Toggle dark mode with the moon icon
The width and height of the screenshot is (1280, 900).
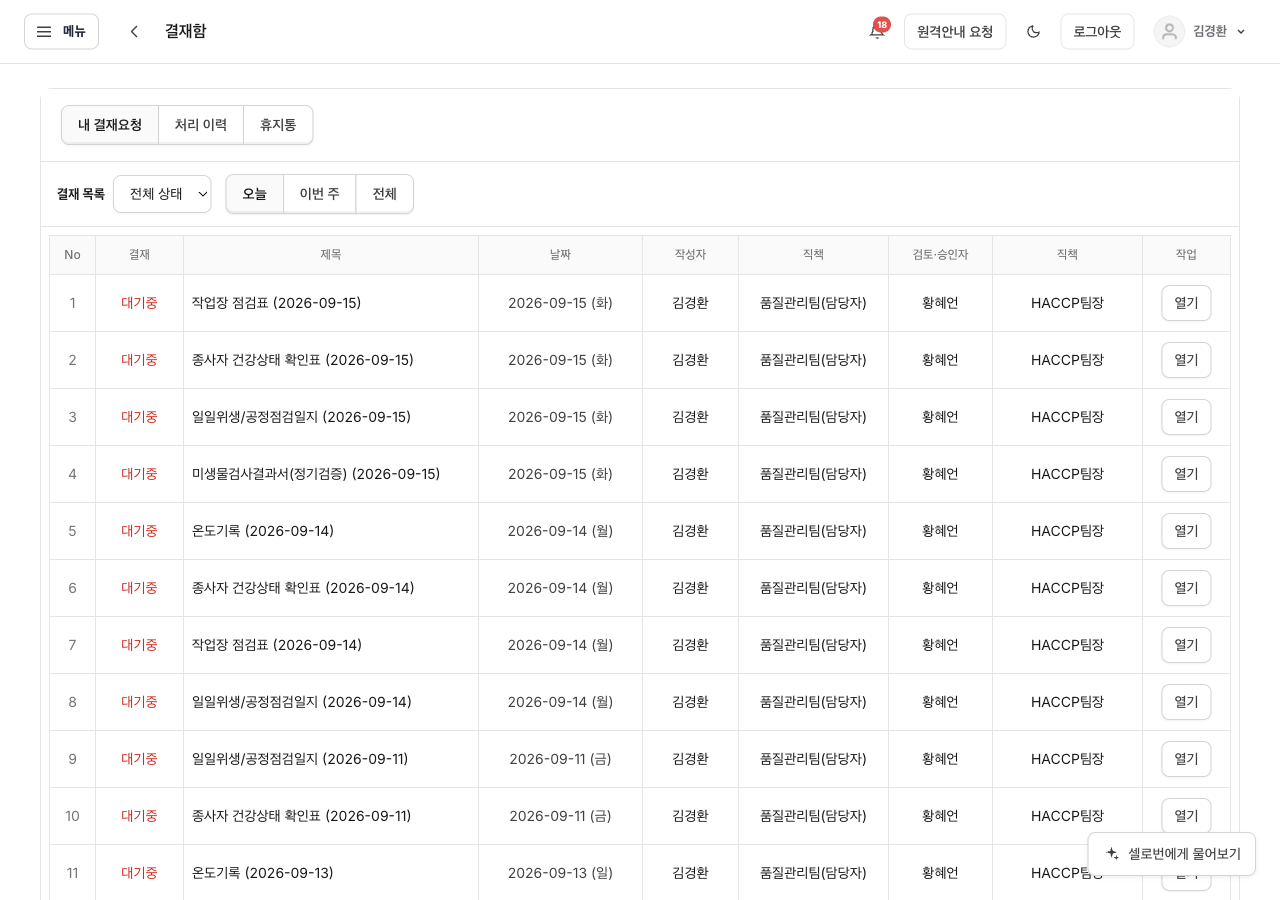click(1034, 31)
